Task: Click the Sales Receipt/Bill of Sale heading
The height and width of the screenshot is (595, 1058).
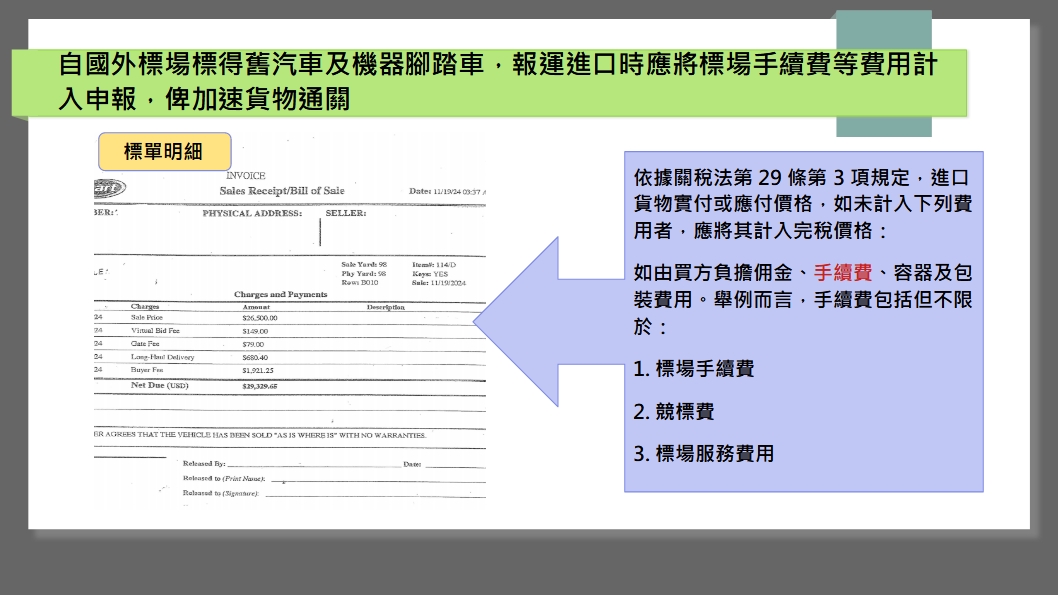Action: [281, 191]
